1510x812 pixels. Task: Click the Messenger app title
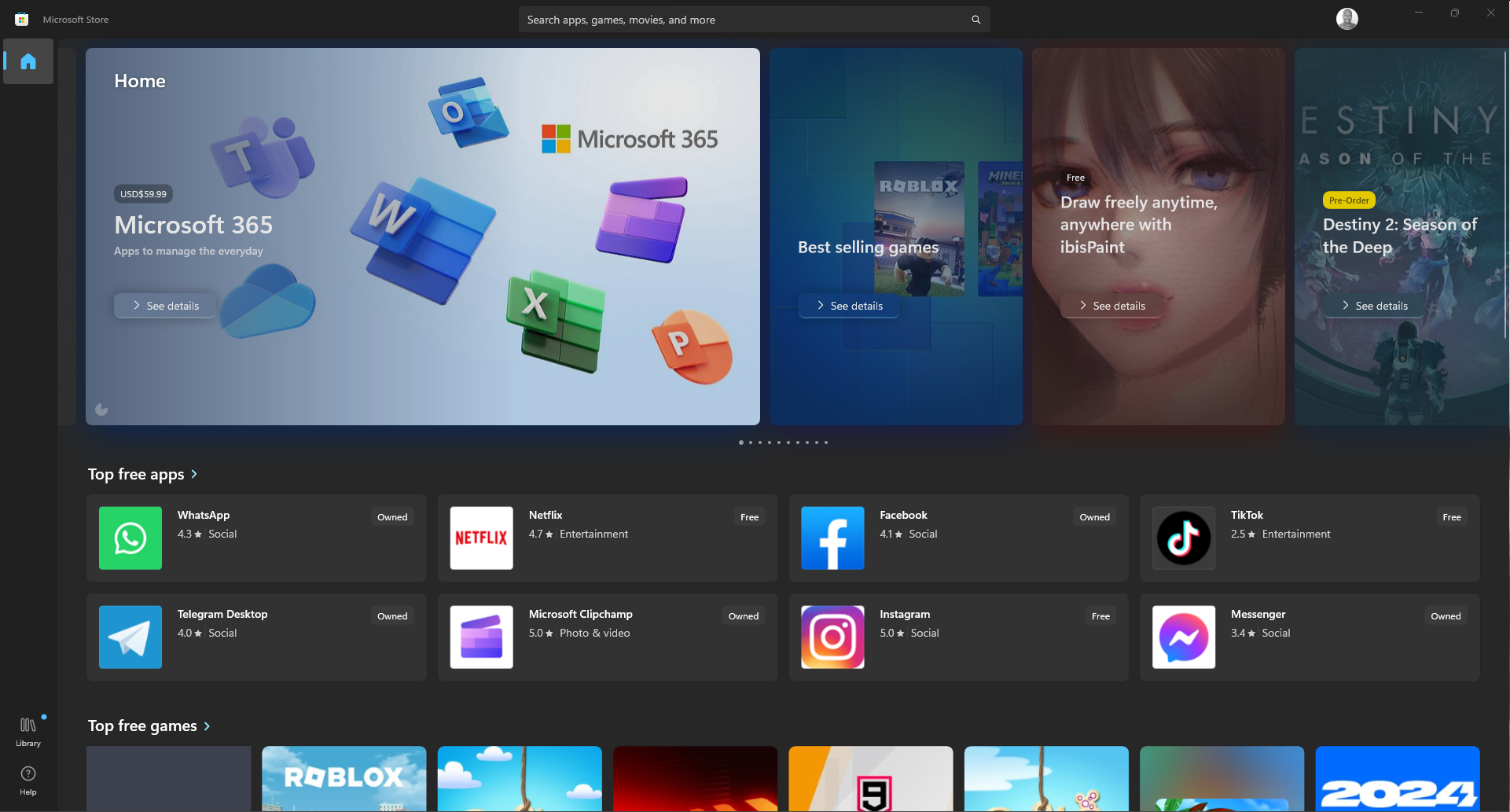(x=1258, y=615)
